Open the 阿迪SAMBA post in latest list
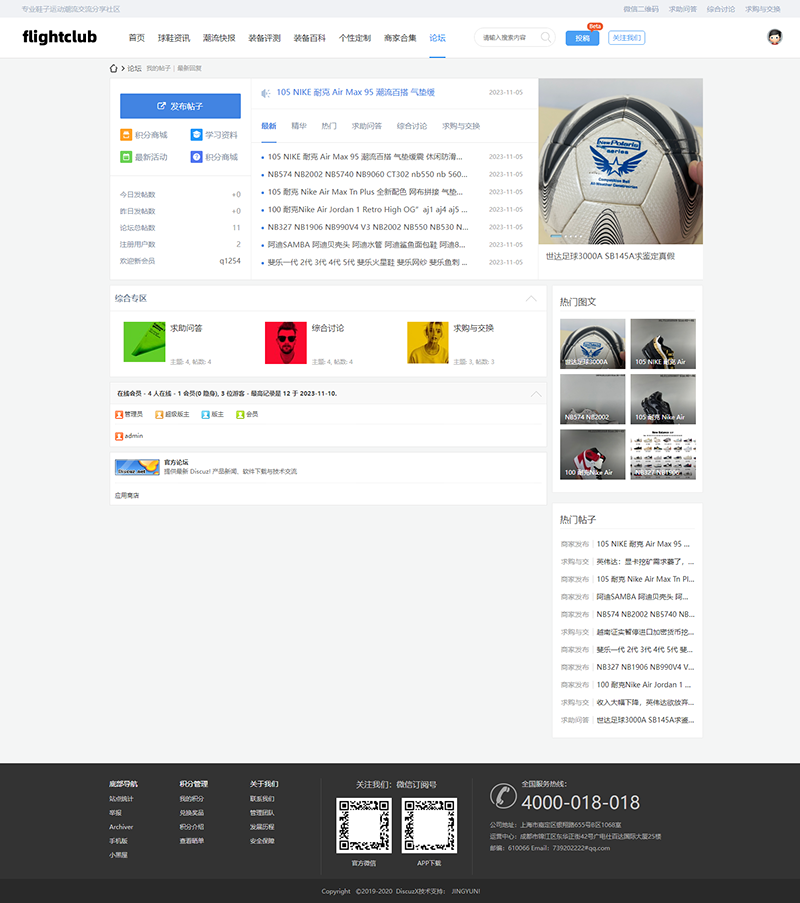800x903 pixels. 366,244
